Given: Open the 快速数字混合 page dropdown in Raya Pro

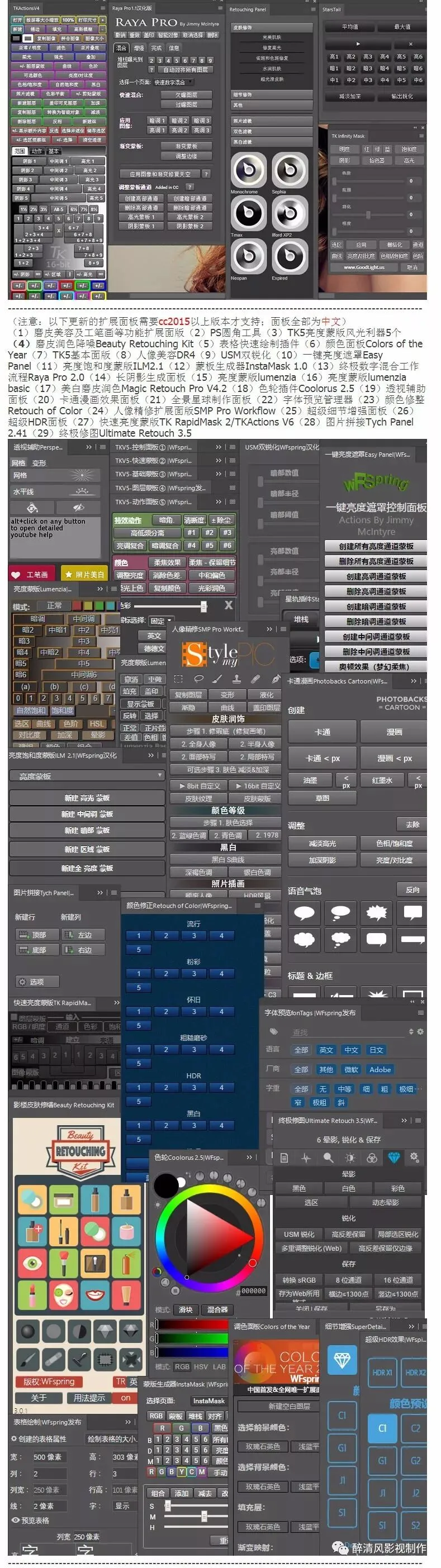Looking at the screenshot, I should 174,82.
